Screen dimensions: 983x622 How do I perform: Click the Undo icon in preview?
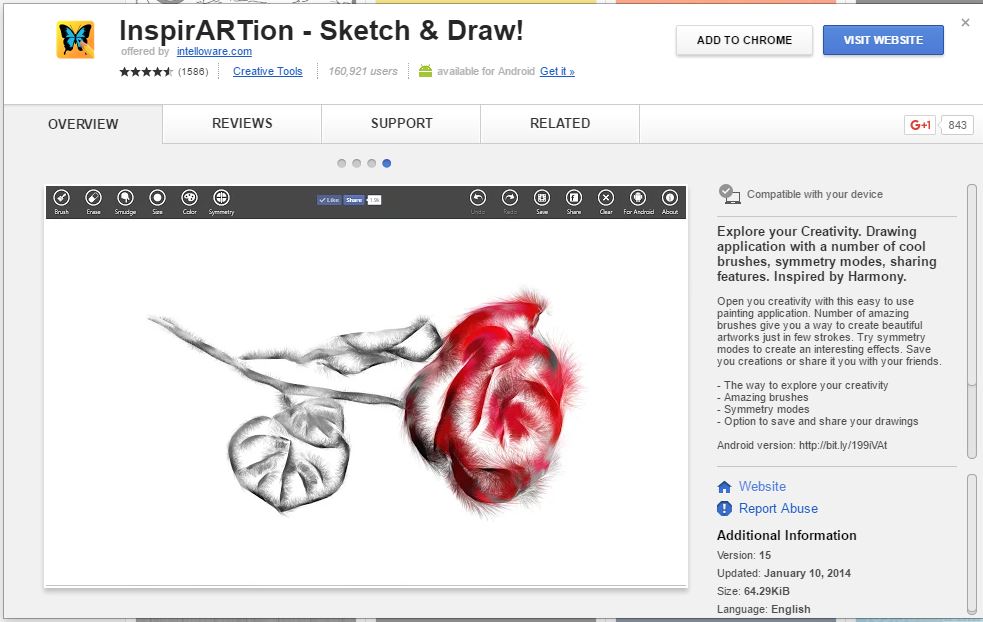click(x=478, y=198)
